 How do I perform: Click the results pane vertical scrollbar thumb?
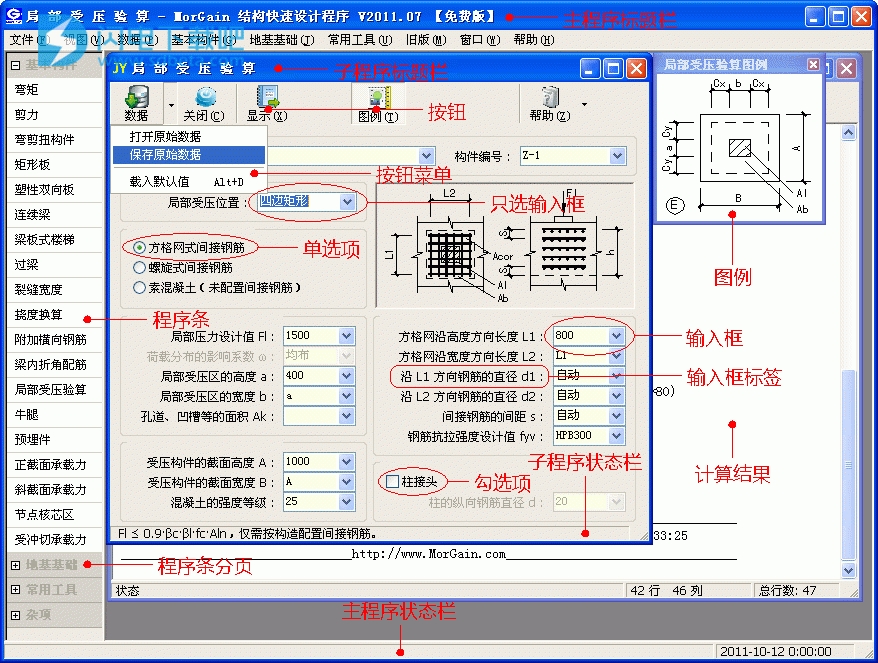(x=849, y=465)
